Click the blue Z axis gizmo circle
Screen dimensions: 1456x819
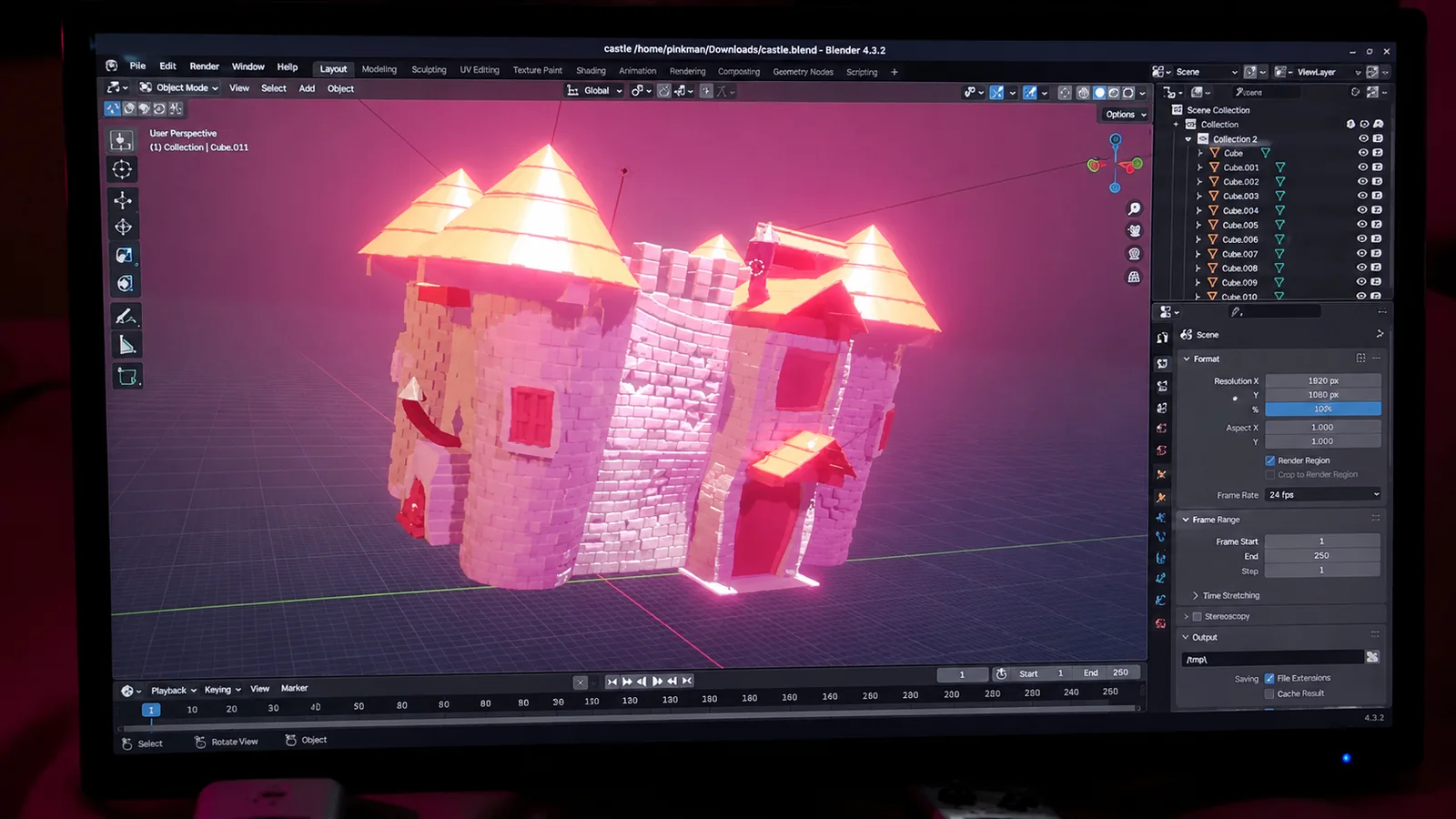1115,139
